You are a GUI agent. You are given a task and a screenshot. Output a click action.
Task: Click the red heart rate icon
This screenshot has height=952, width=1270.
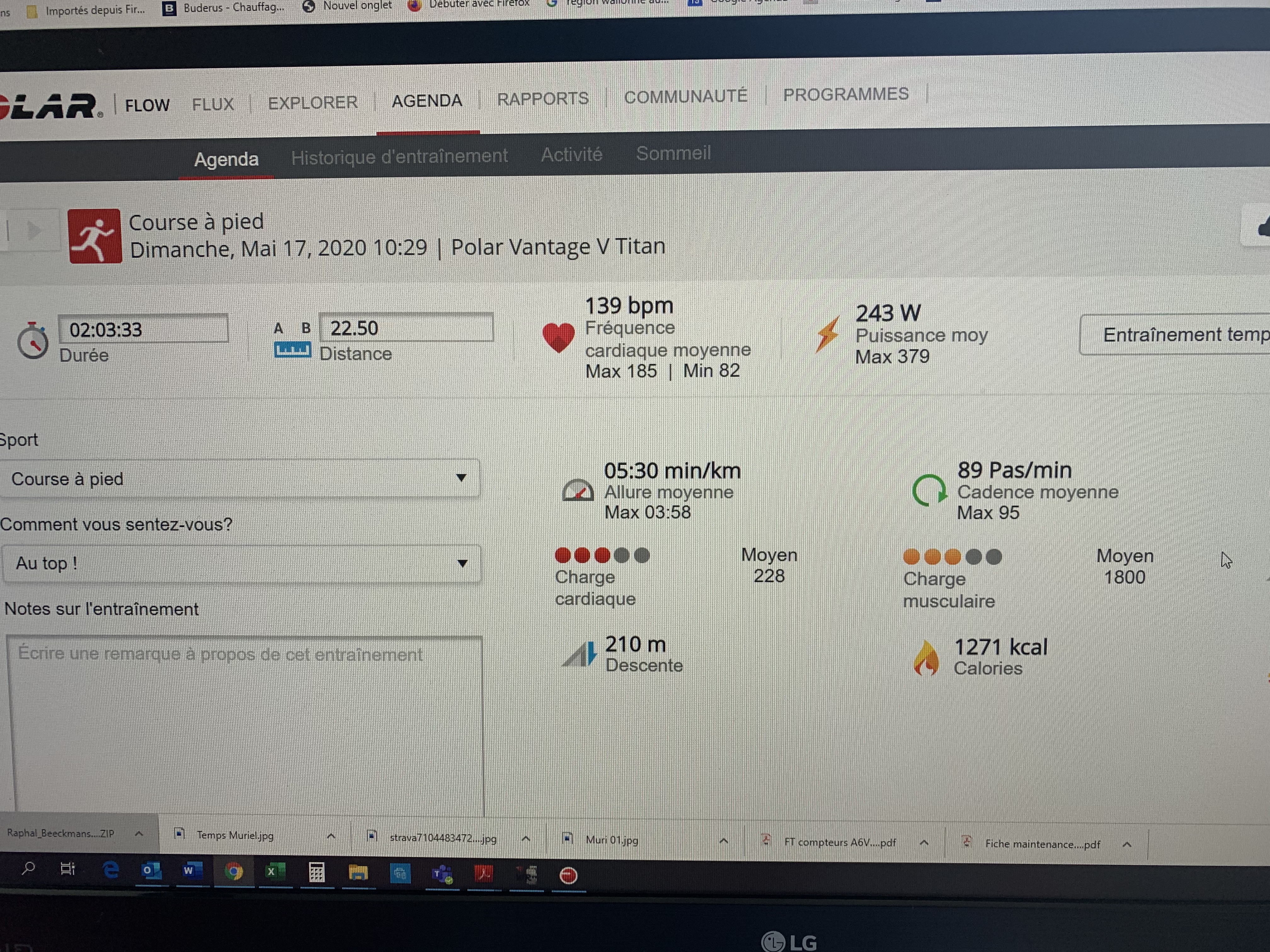tap(558, 337)
